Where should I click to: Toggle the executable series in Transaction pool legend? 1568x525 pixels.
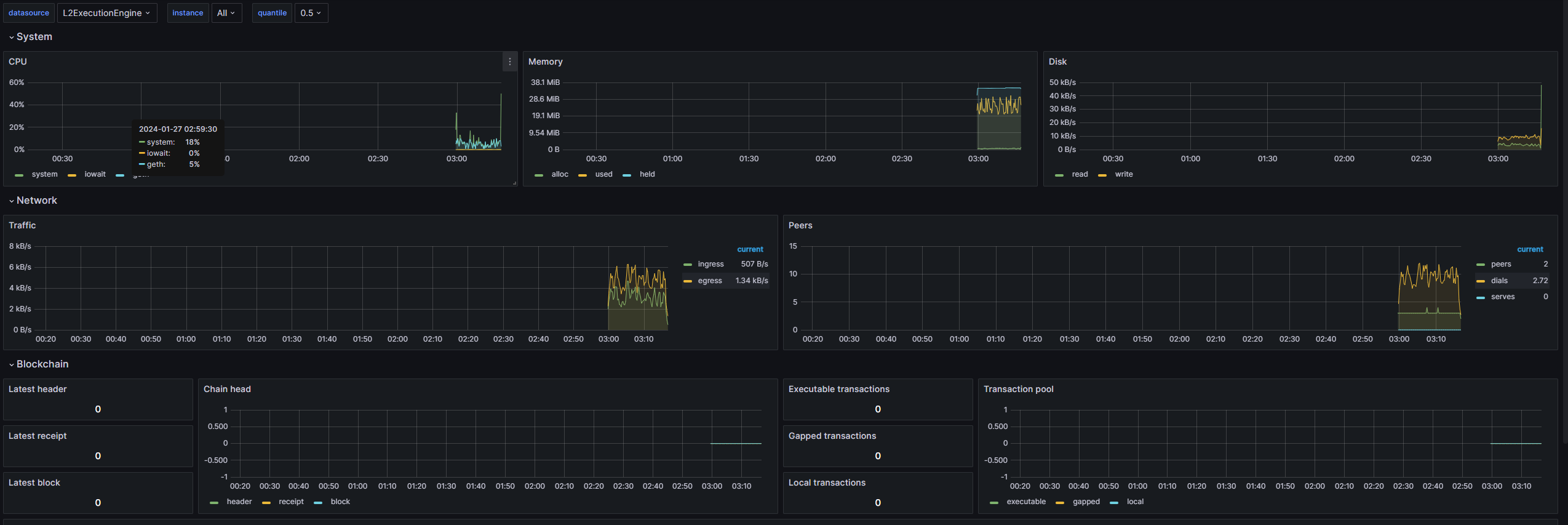coord(1025,502)
